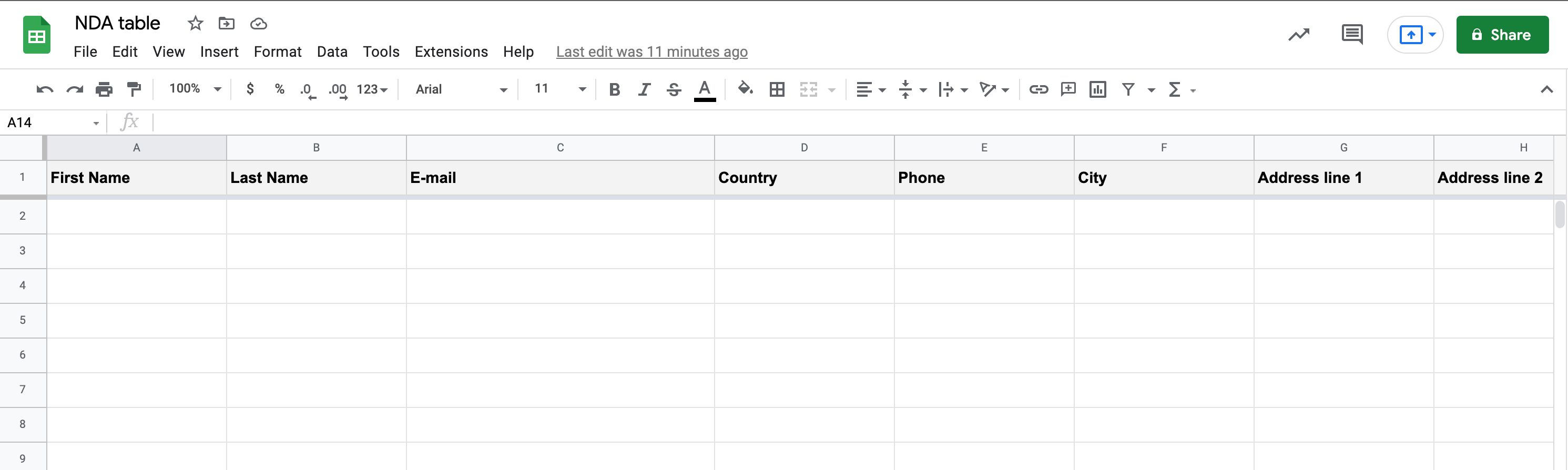Open the activity dashboard trend icon
Screen dimensions: 1568x470
coord(1298,35)
